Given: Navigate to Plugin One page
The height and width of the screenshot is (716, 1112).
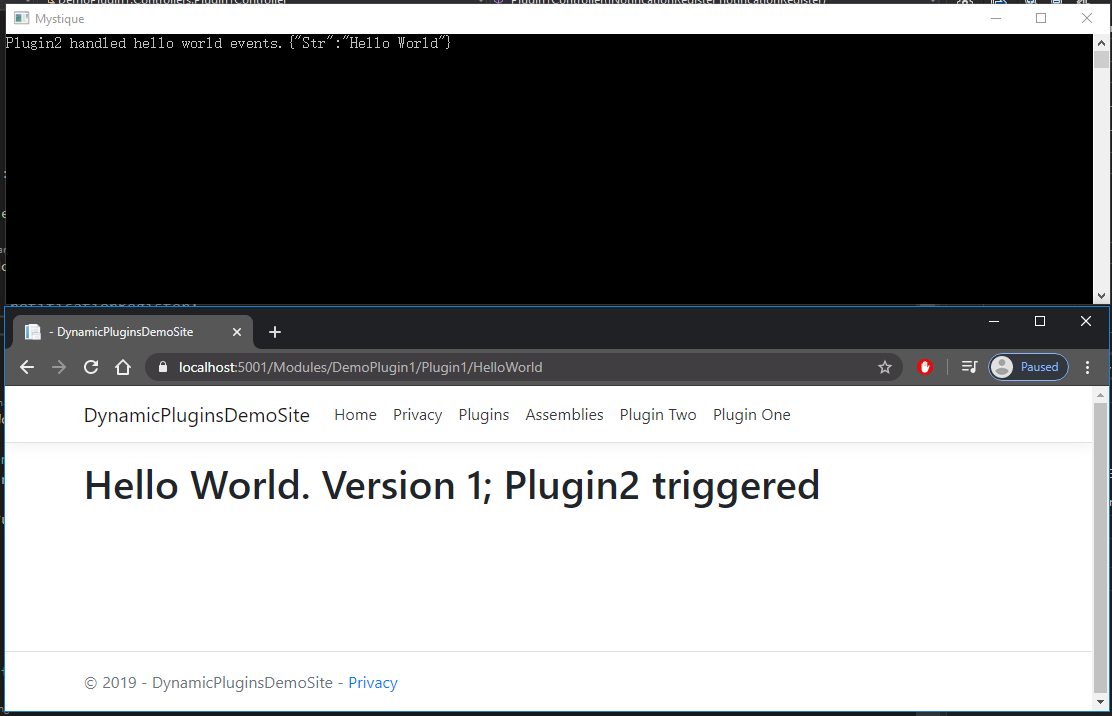Looking at the screenshot, I should point(751,415).
